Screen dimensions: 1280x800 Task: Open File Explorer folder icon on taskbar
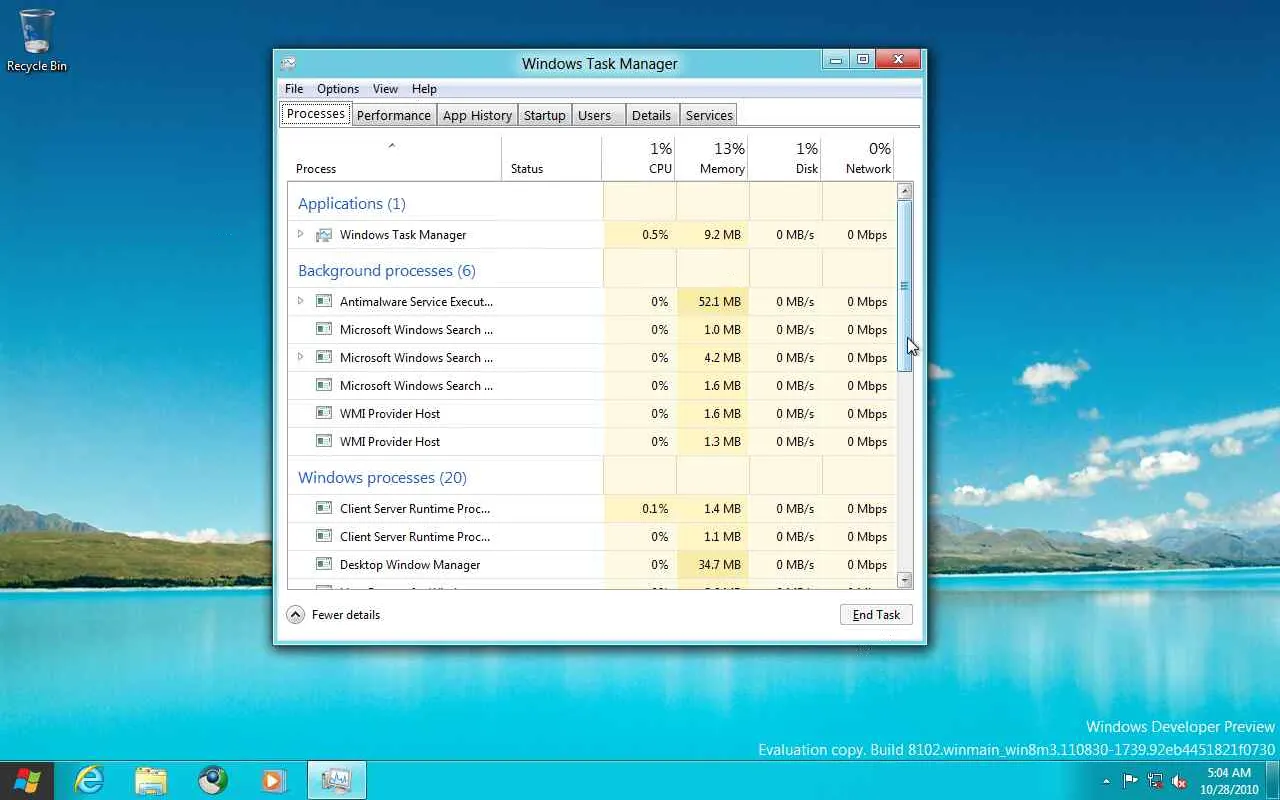tap(151, 780)
